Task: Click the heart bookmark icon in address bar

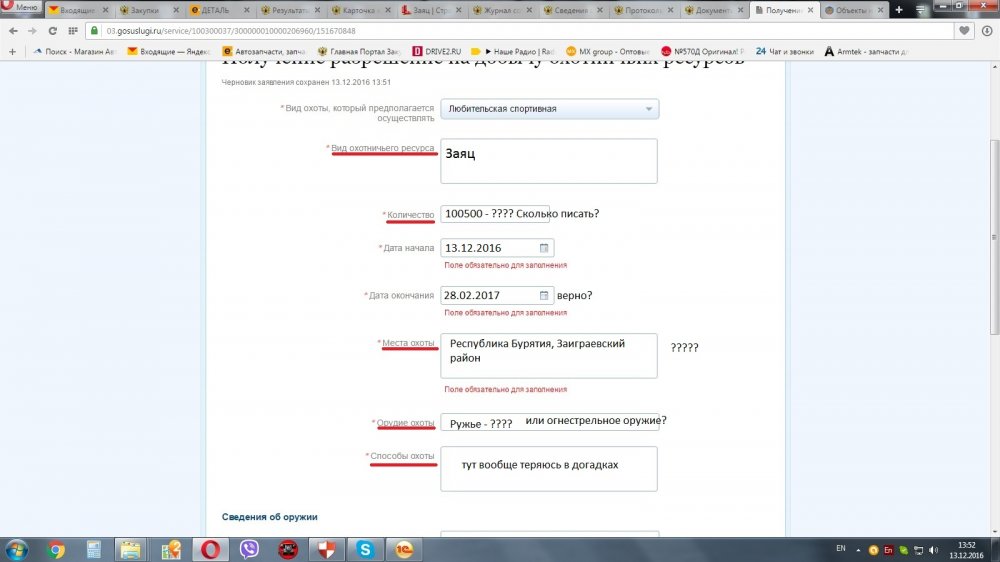Action: tap(964, 30)
